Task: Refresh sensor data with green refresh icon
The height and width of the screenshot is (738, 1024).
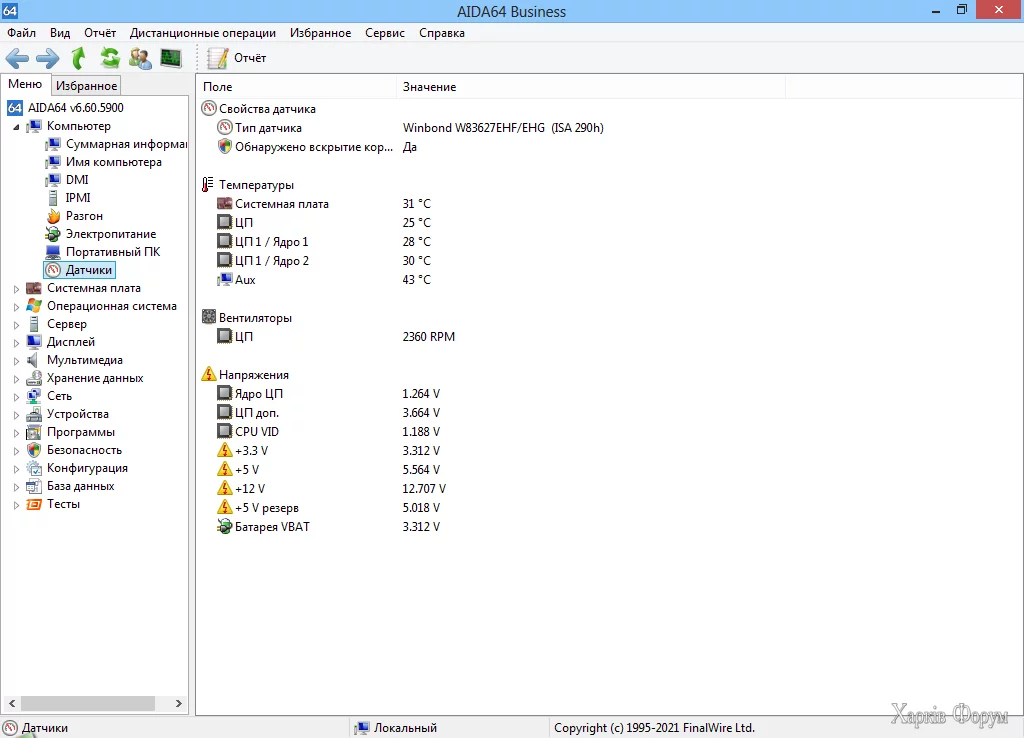Action: click(x=109, y=58)
